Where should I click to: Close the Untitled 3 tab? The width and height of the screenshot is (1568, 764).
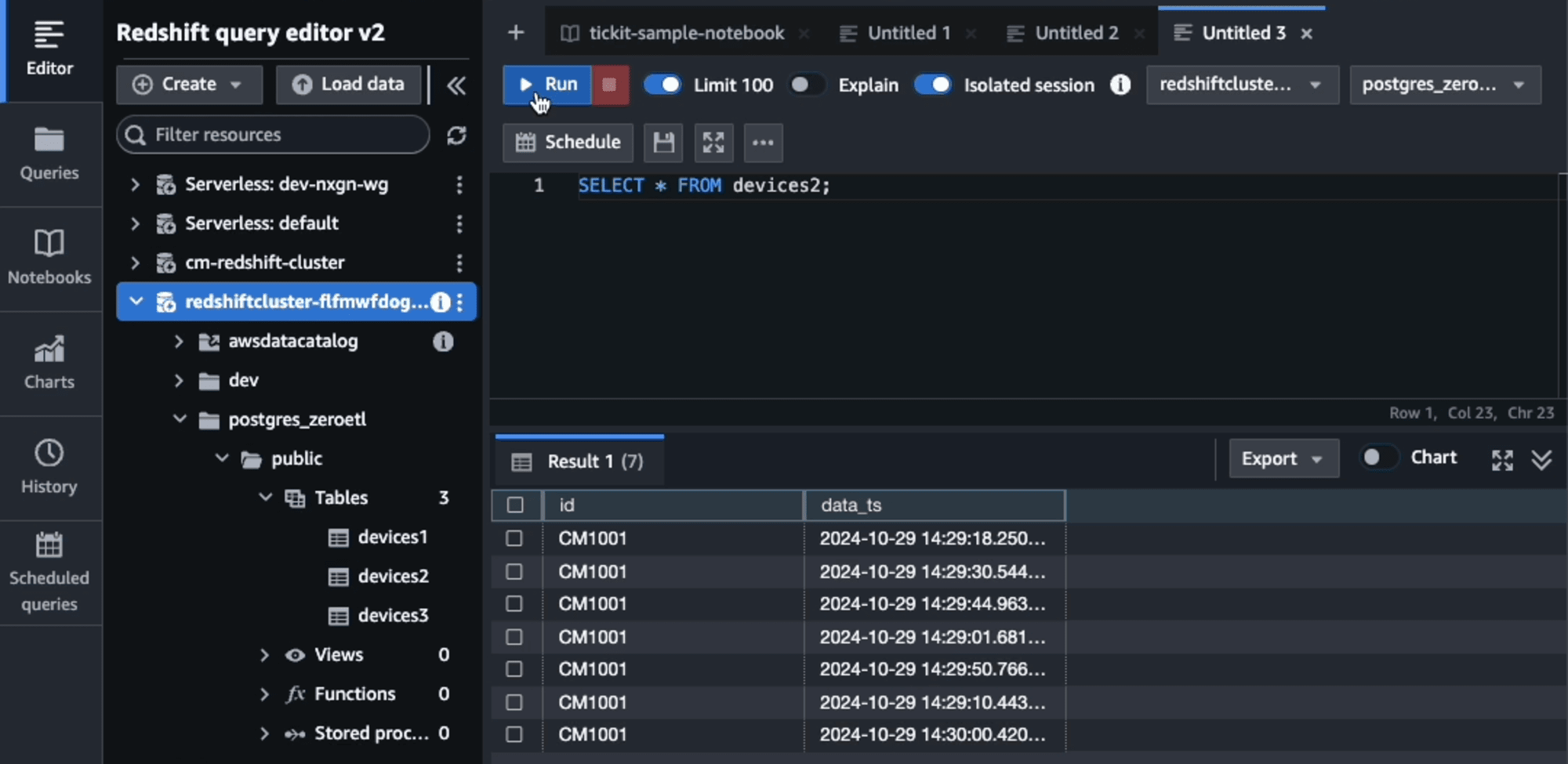tap(1307, 34)
